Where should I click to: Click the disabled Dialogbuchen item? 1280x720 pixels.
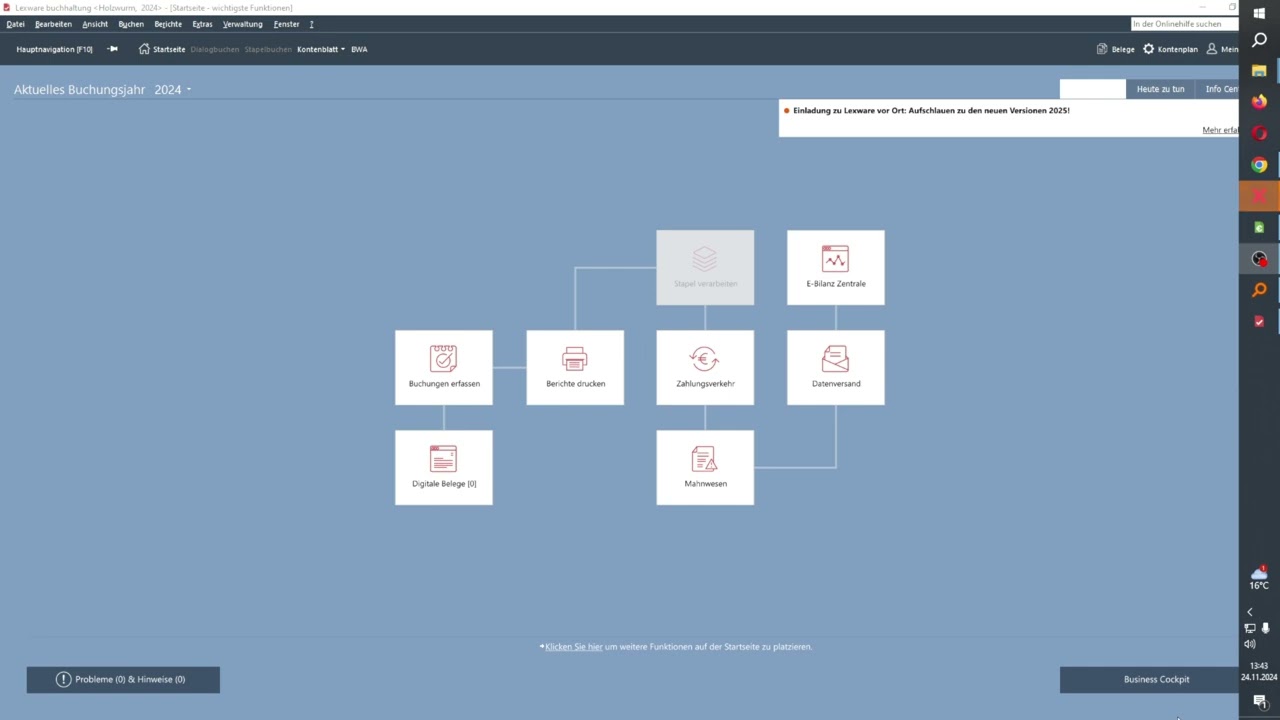pos(215,49)
